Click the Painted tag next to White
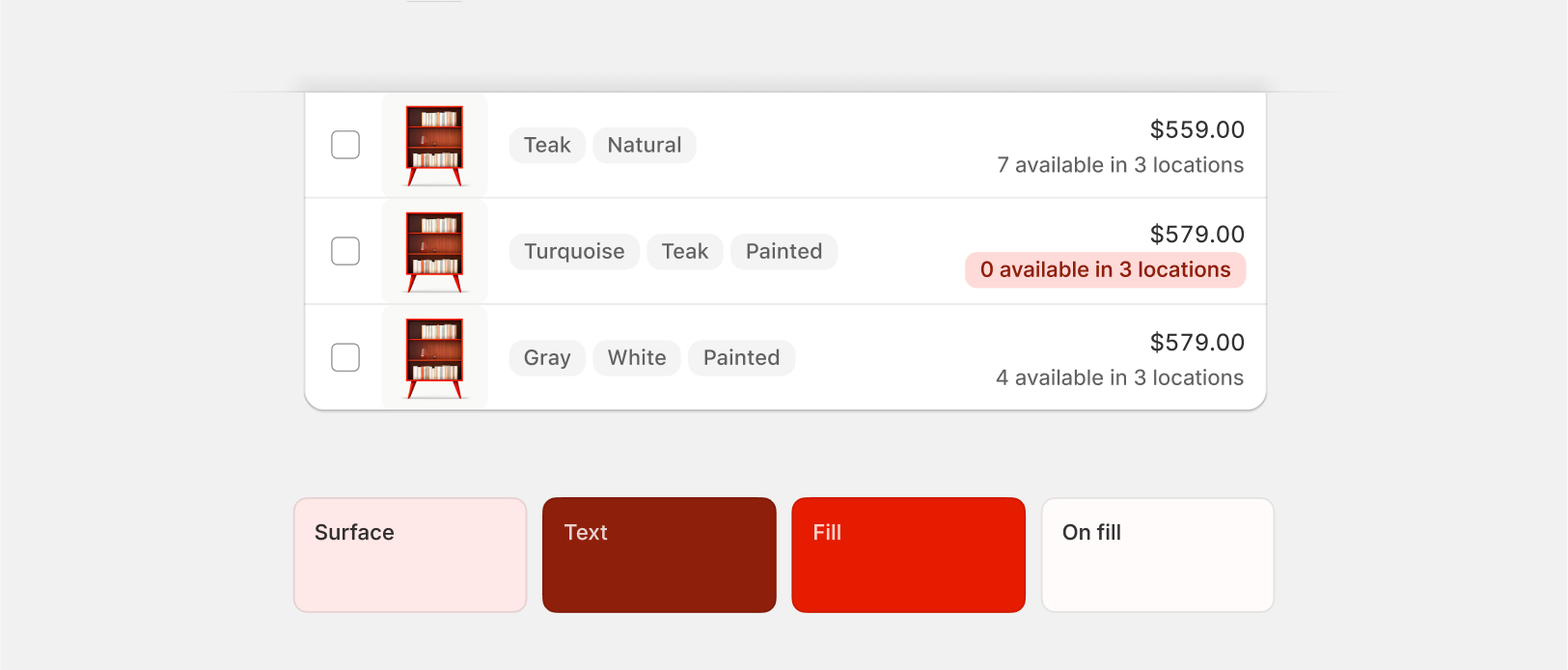Viewport: 1568px width, 670px height. point(742,357)
